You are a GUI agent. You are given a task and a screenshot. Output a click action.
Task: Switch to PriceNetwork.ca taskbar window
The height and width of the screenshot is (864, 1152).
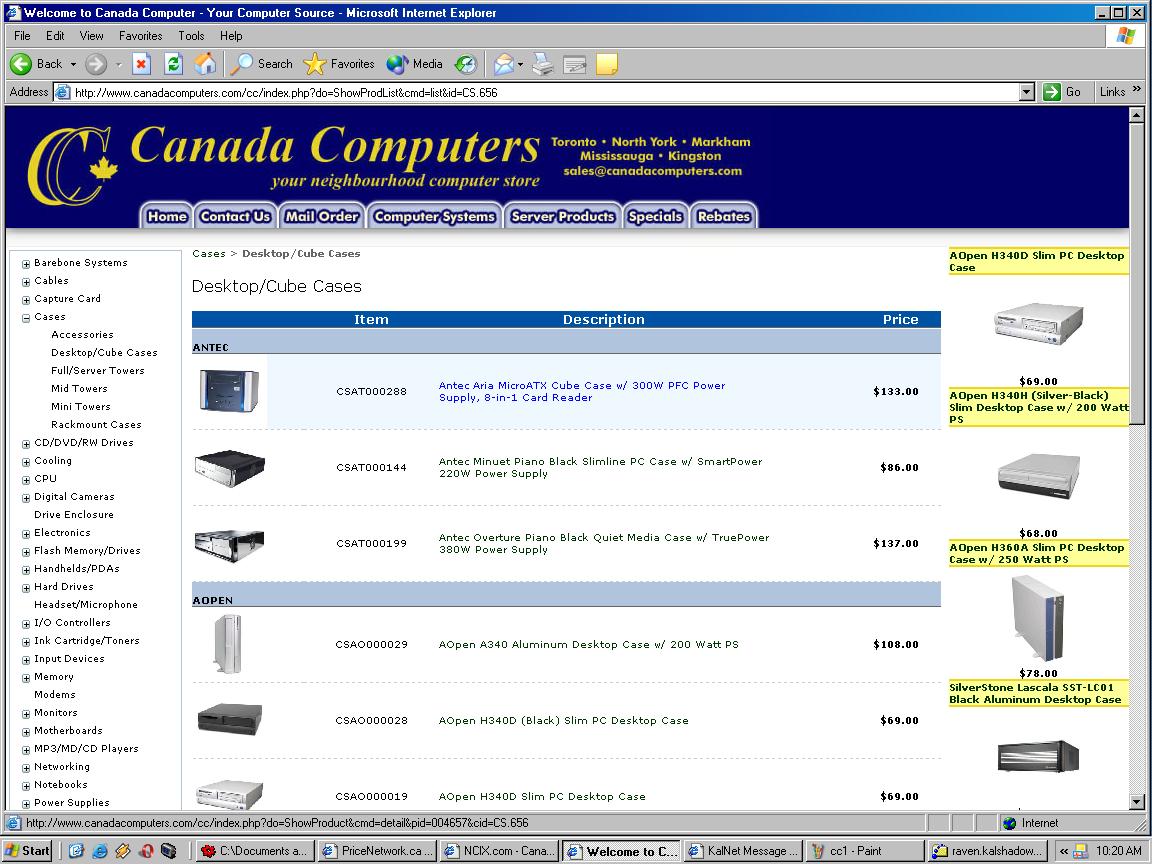pyautogui.click(x=378, y=851)
